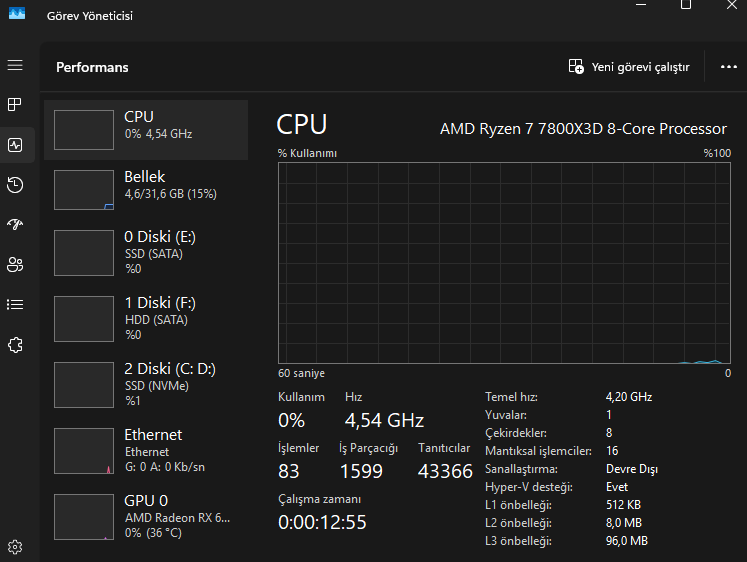Click the Hyper-V desteği Evet value
The width and height of the screenshot is (747, 562).
(617, 487)
